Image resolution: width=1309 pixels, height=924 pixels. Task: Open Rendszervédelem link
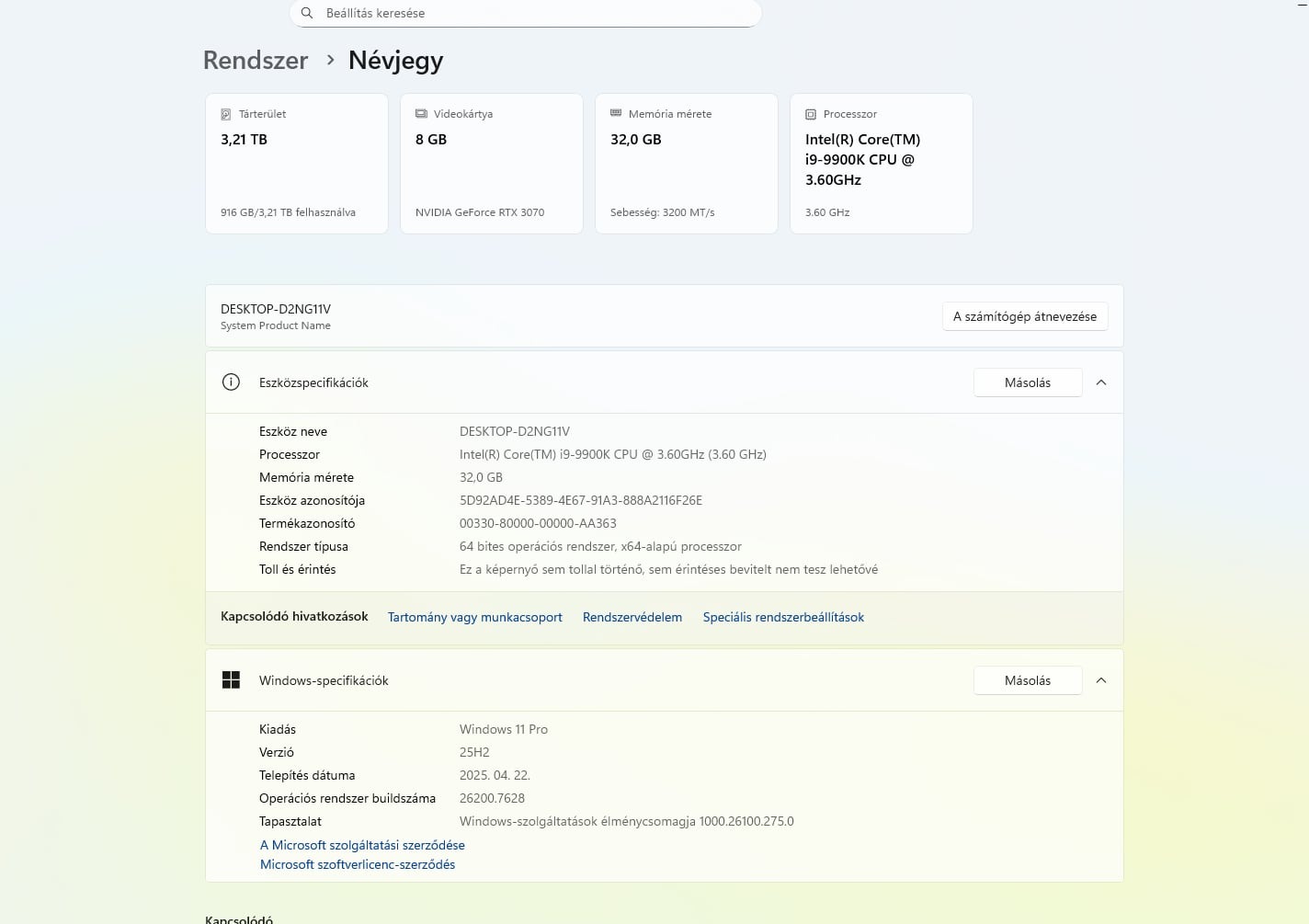click(632, 617)
